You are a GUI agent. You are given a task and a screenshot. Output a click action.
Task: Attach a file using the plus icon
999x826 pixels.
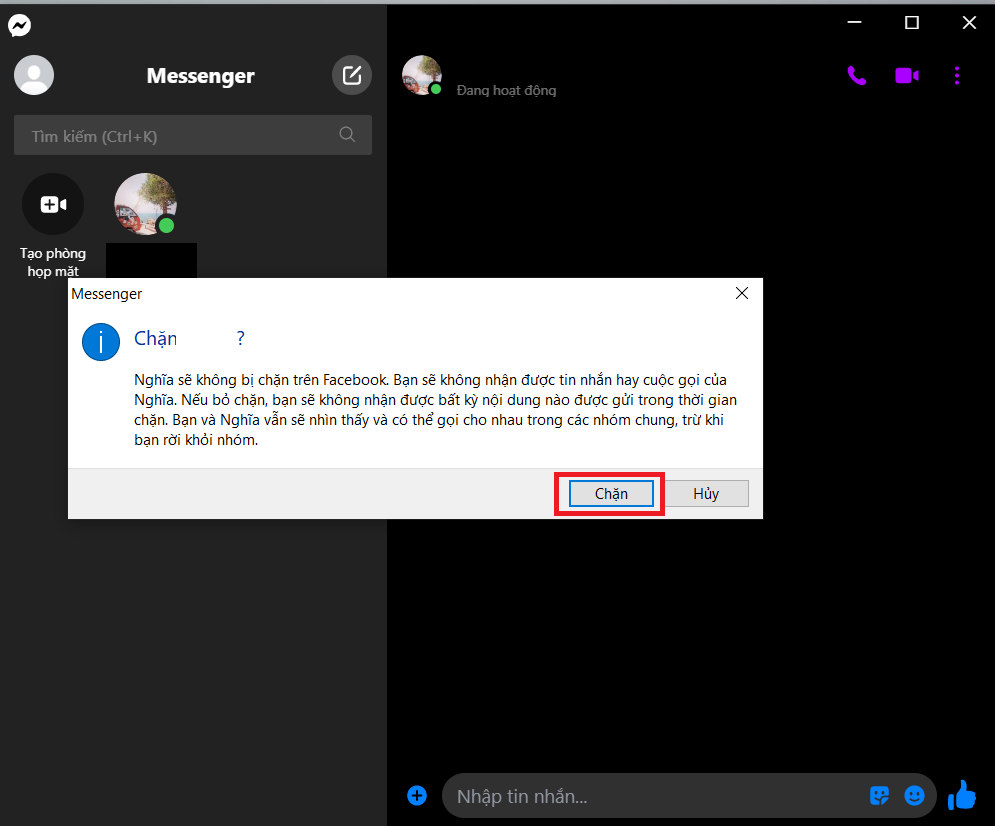(417, 794)
